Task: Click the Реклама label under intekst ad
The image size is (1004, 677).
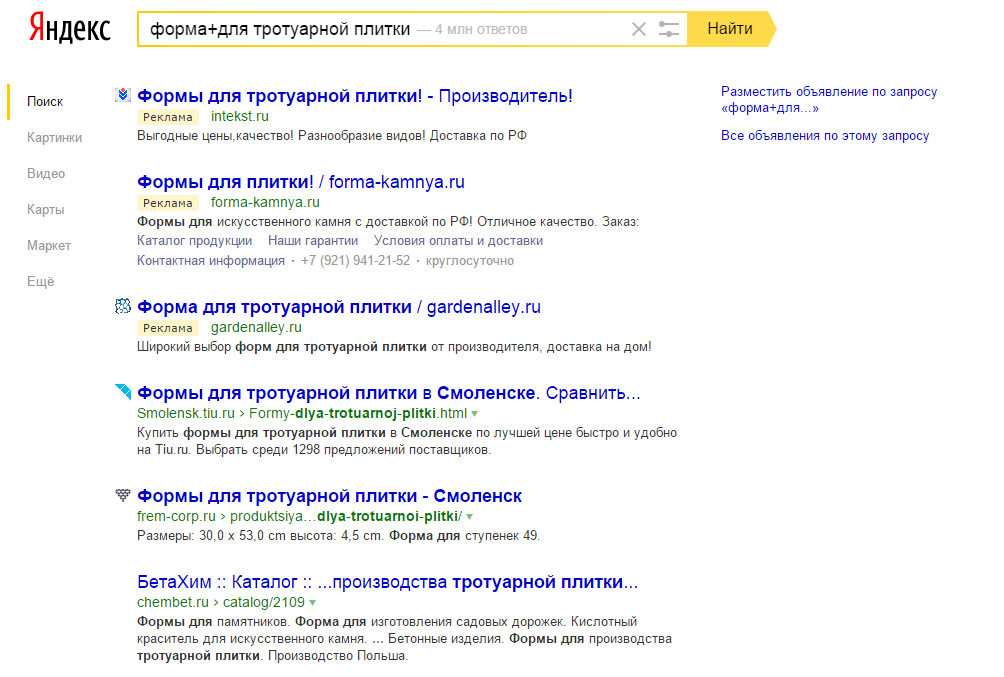Action: coord(168,117)
